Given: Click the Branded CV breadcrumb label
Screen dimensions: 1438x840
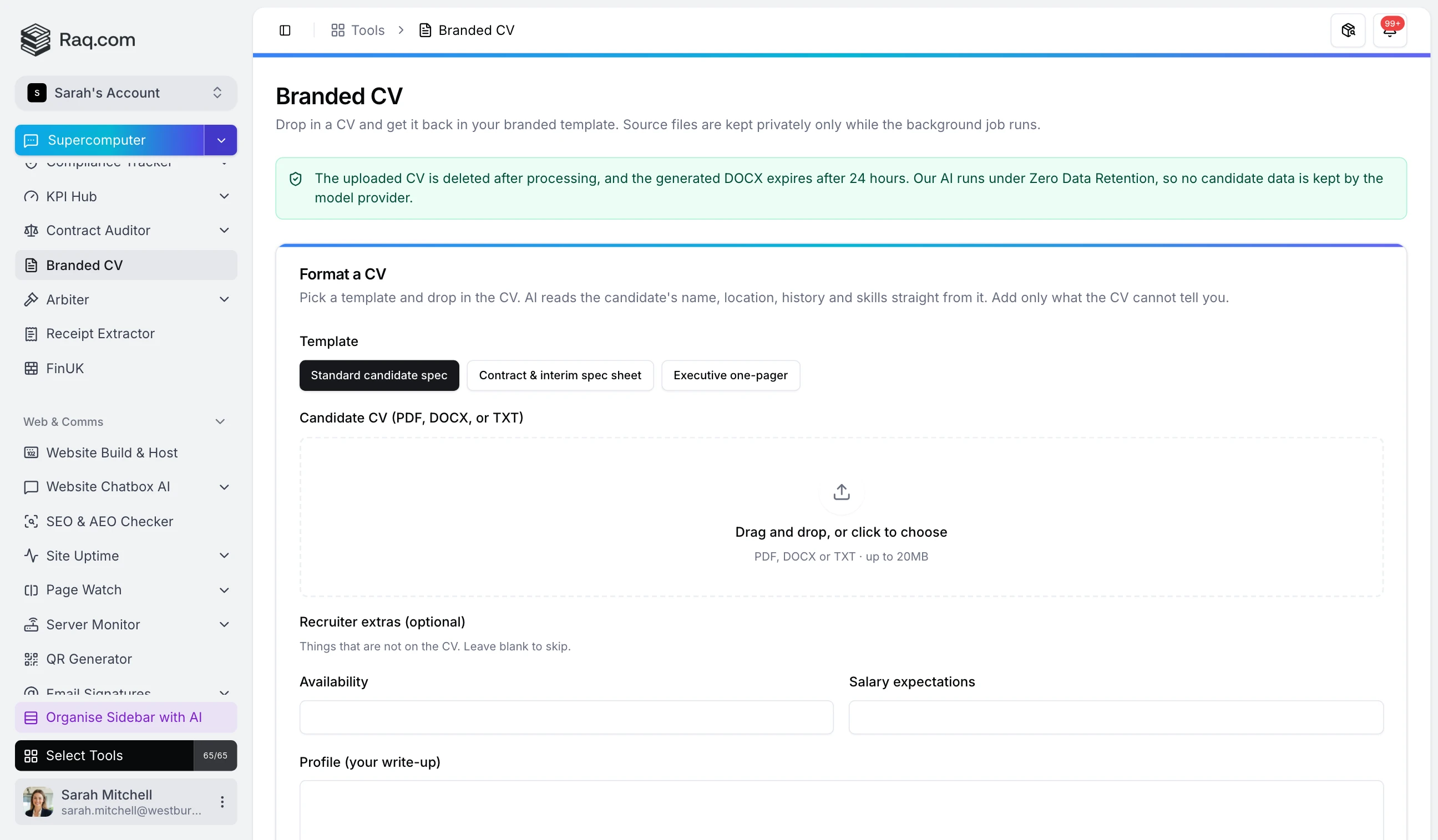Looking at the screenshot, I should 476,30.
